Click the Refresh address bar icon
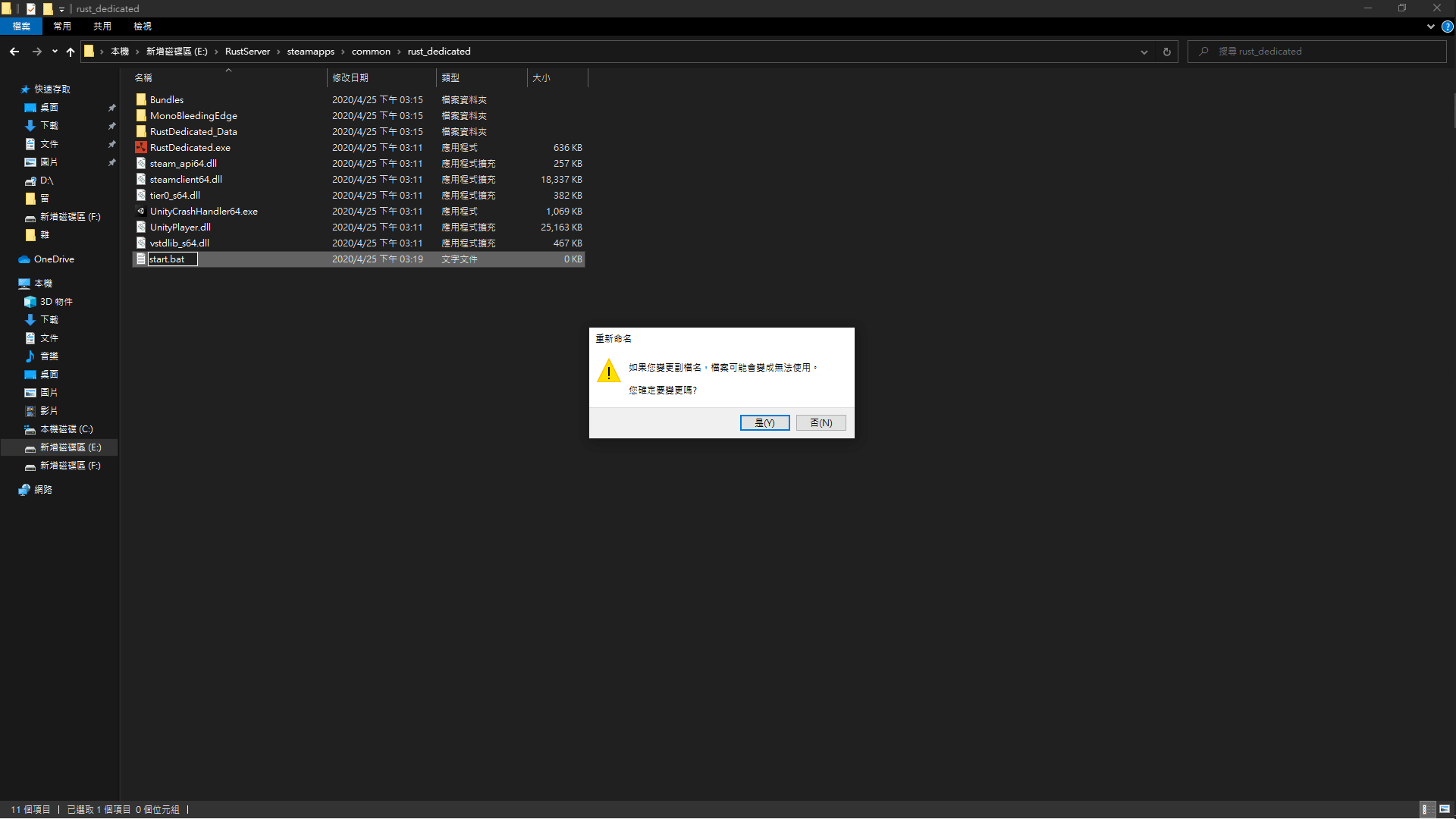 1166,52
